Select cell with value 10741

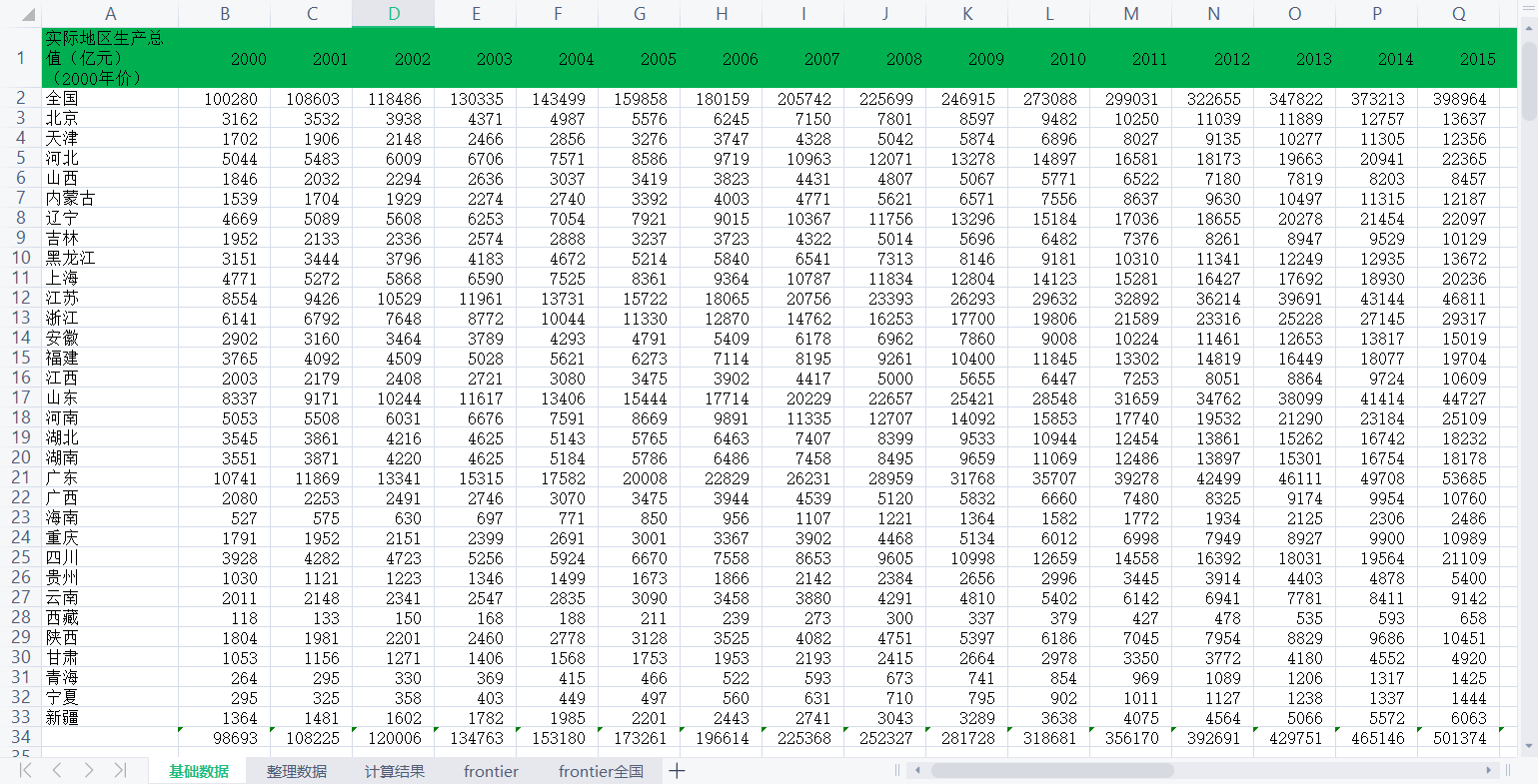click(x=225, y=477)
